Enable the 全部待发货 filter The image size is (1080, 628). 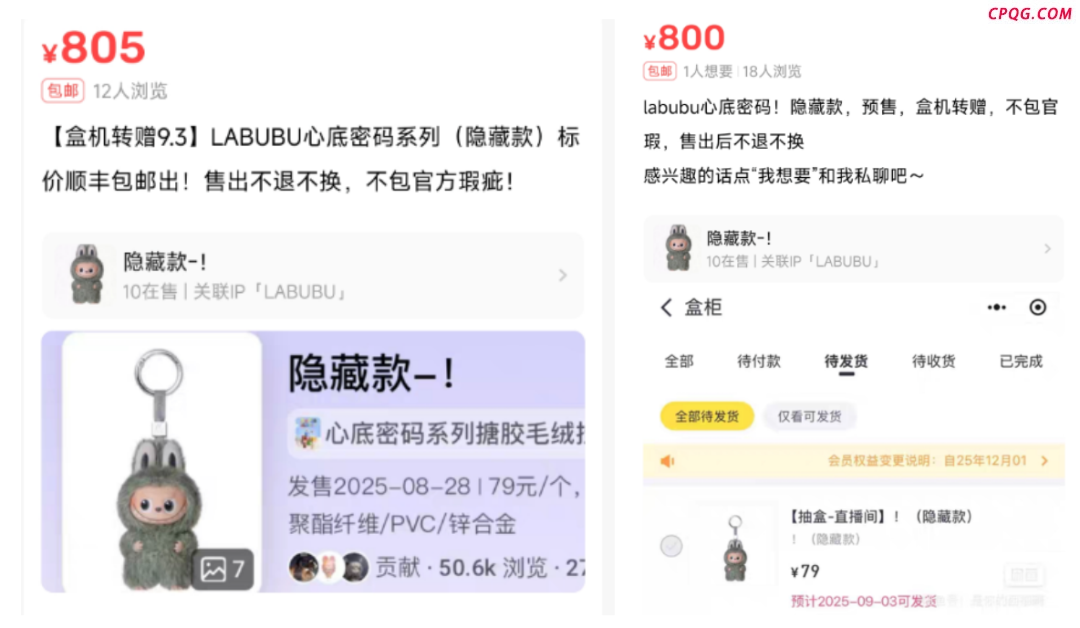(x=707, y=417)
